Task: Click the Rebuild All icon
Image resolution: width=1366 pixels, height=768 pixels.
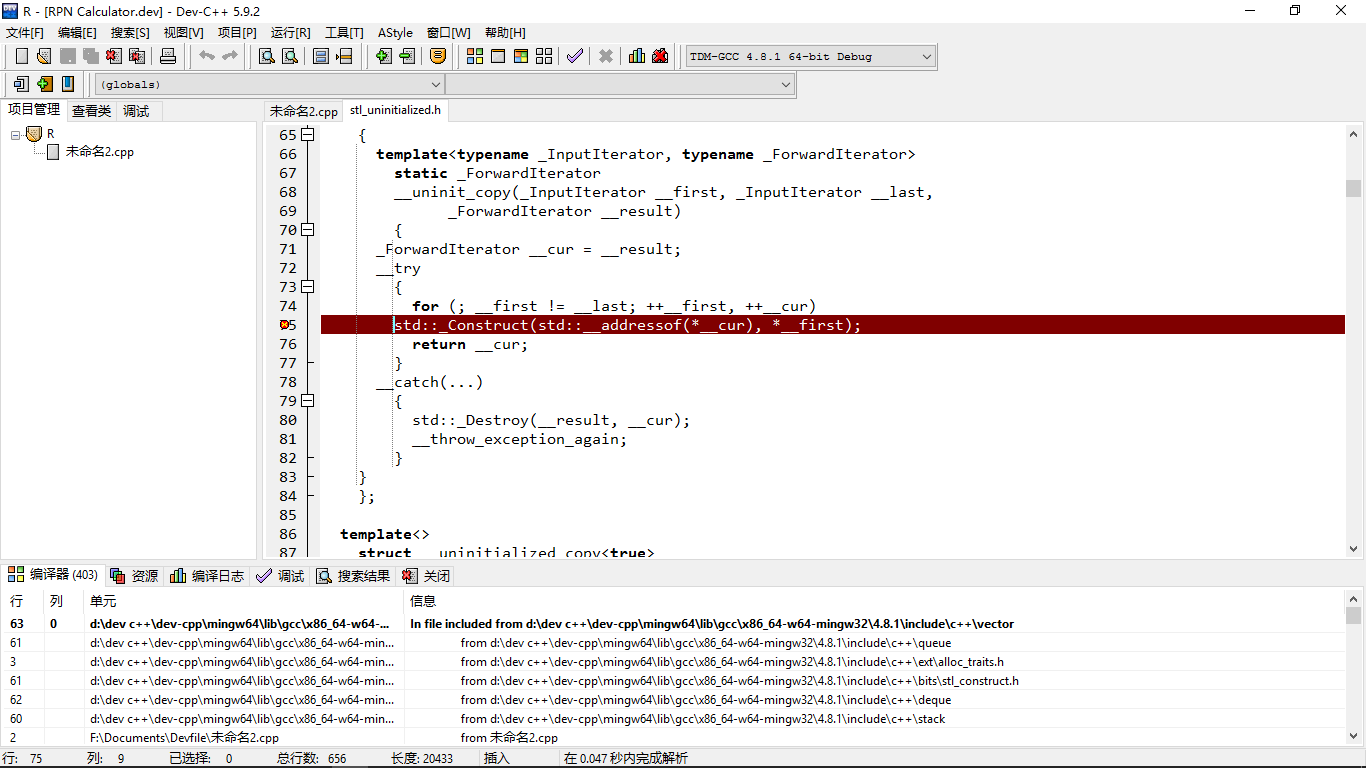Action: (544, 56)
